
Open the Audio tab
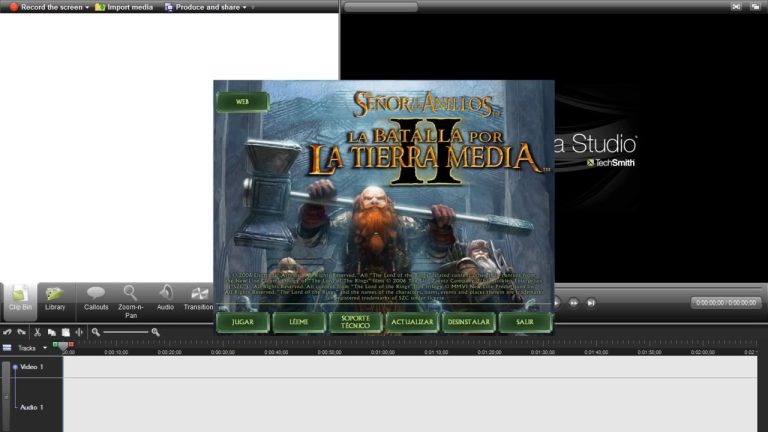pyautogui.click(x=166, y=300)
